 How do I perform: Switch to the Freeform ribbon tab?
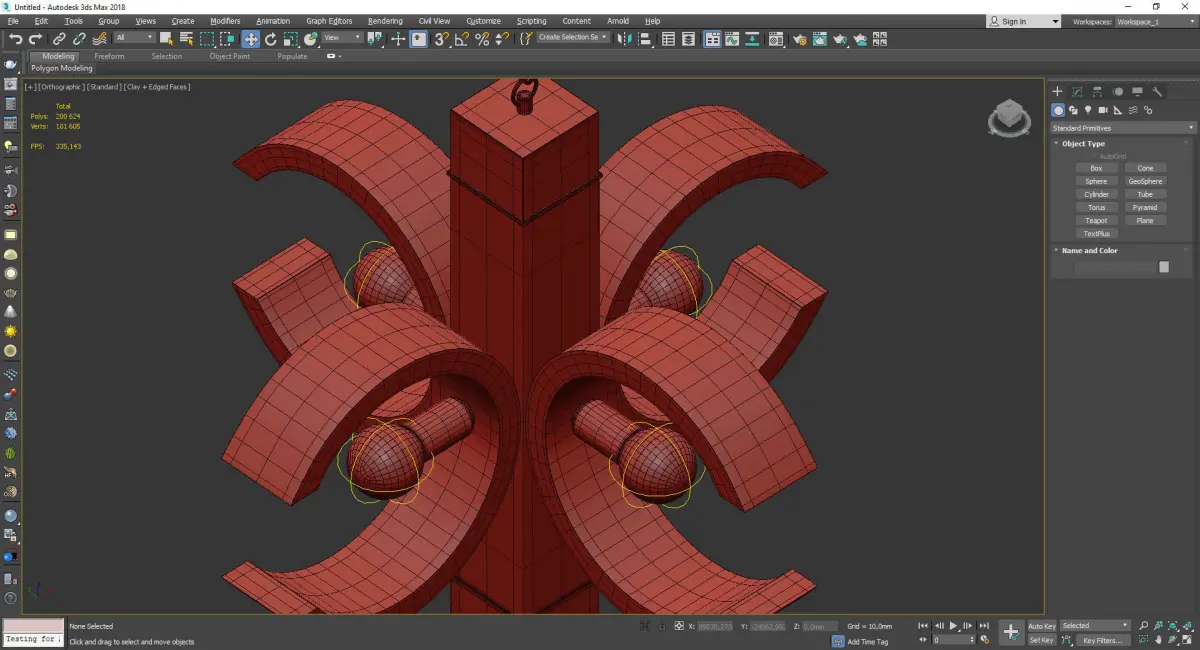(109, 56)
